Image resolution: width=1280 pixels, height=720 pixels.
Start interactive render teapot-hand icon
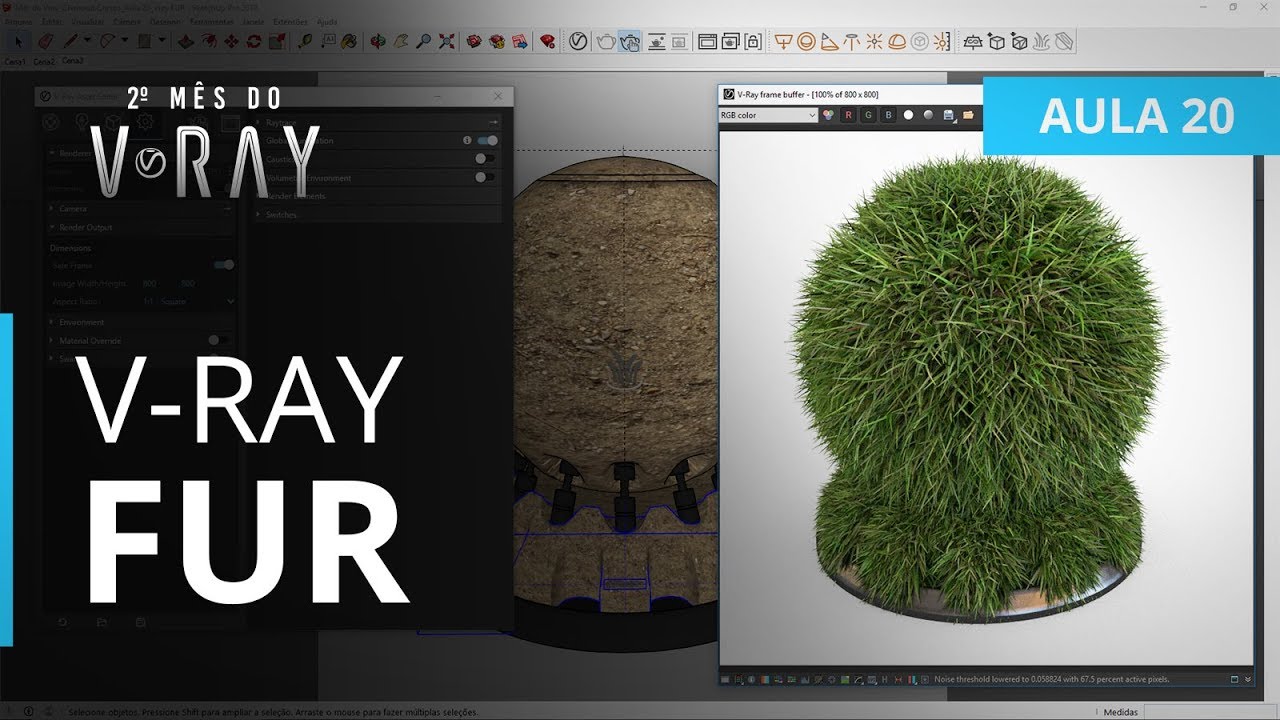(630, 42)
